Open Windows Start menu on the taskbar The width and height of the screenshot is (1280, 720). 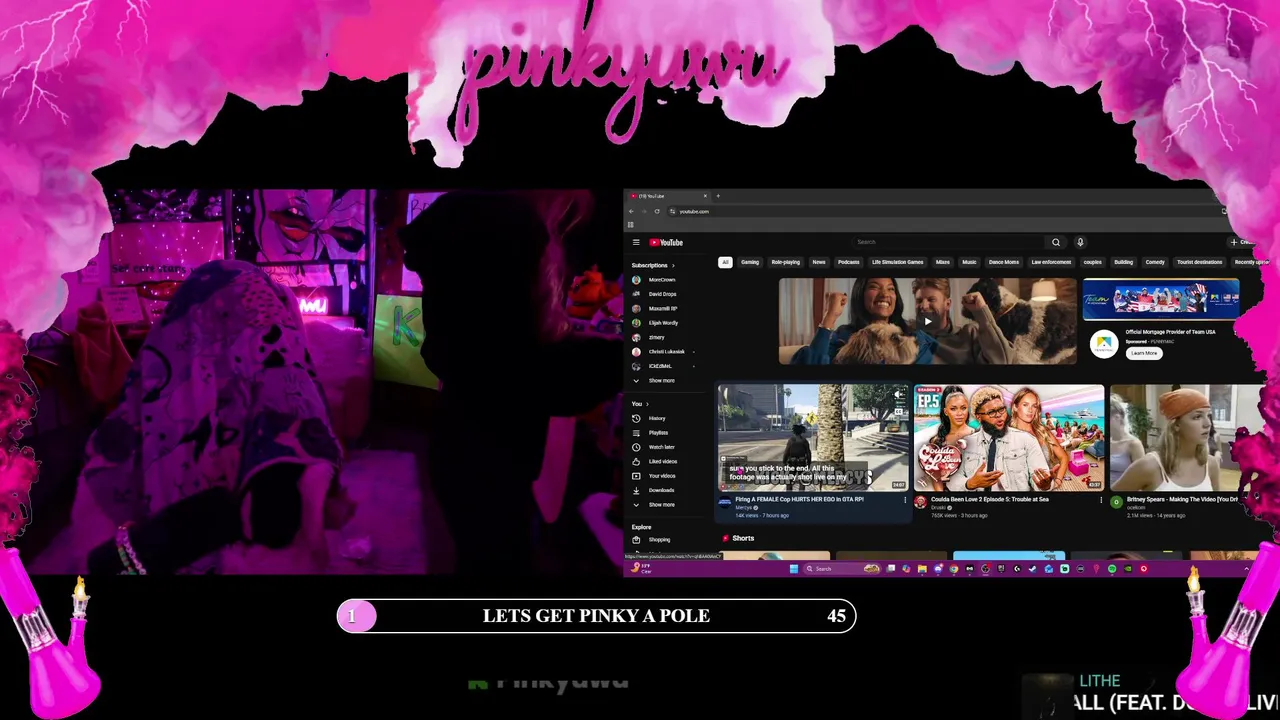click(794, 569)
